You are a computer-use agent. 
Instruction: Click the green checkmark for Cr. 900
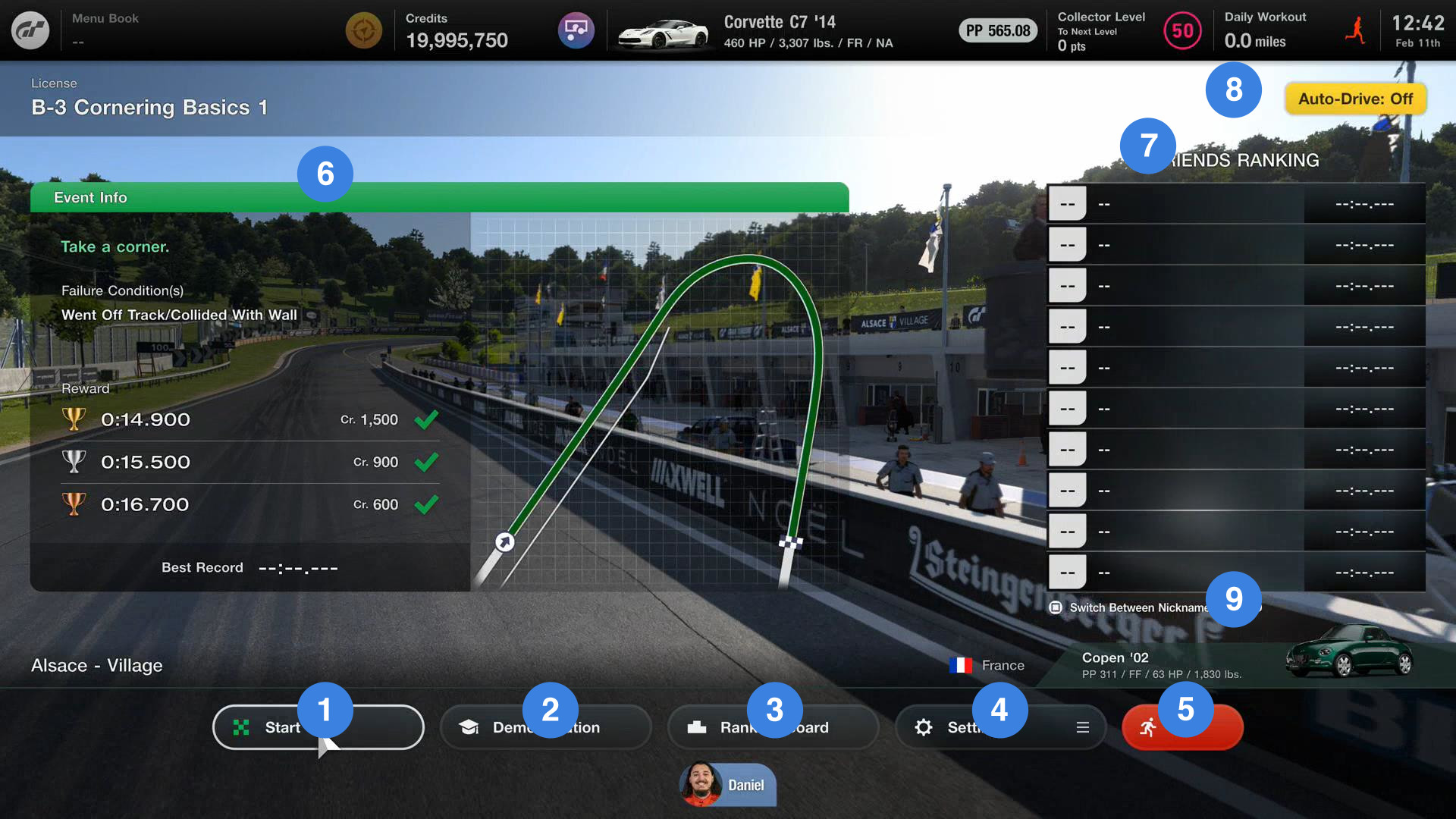[x=426, y=462]
